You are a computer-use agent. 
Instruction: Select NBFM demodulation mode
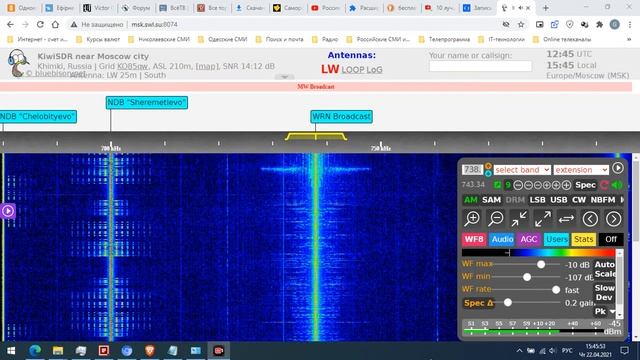tap(603, 200)
